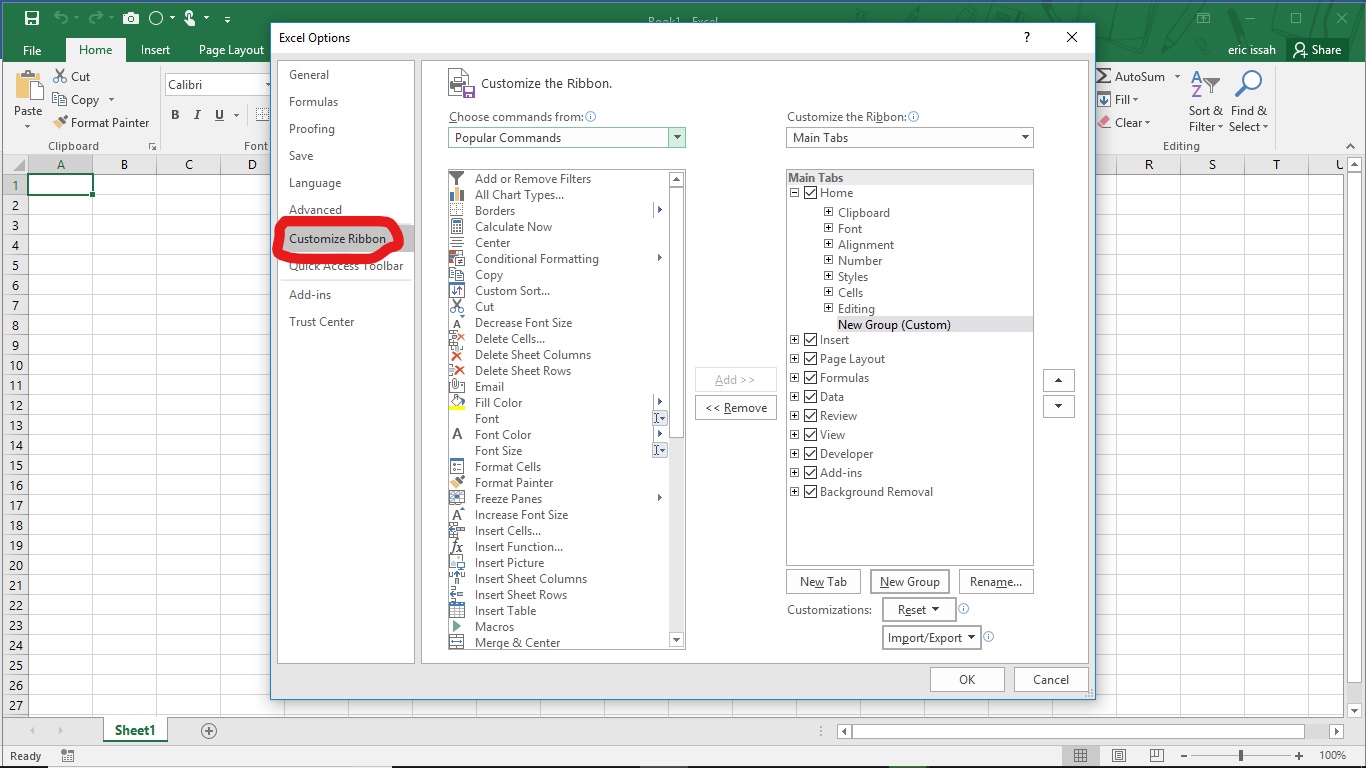Screen dimensions: 1366x768
Task: Click the << Remove button
Action: (x=736, y=408)
